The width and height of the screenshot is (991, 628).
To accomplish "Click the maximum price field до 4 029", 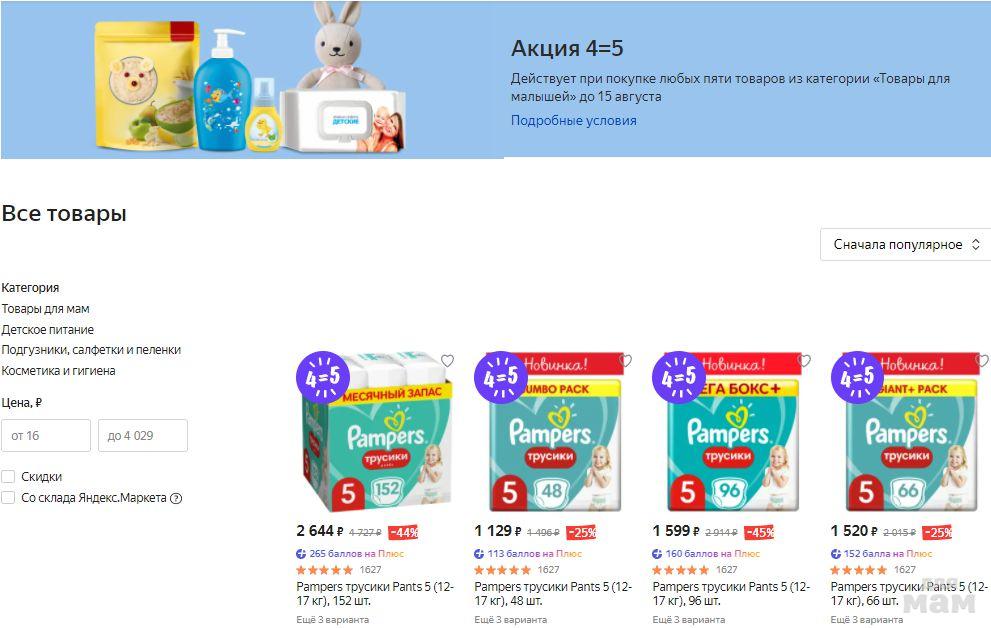I will click(x=143, y=435).
